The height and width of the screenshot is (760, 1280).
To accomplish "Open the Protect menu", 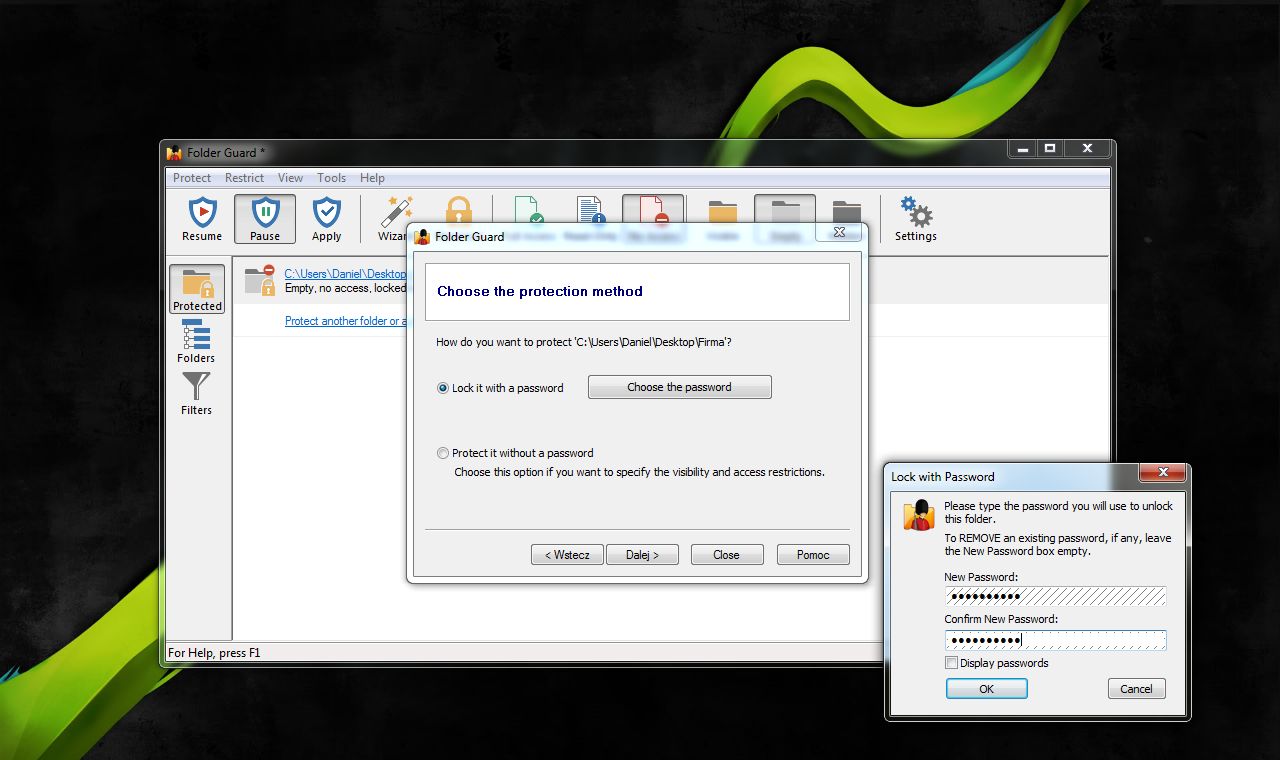I will (192, 178).
